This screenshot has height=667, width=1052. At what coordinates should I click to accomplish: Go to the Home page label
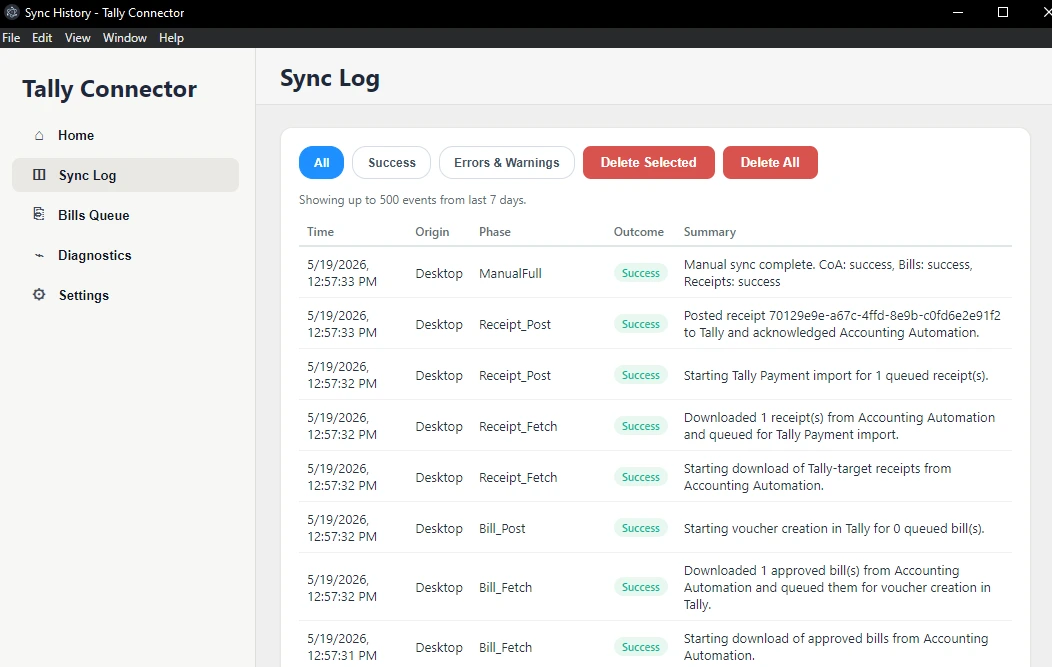(x=76, y=136)
